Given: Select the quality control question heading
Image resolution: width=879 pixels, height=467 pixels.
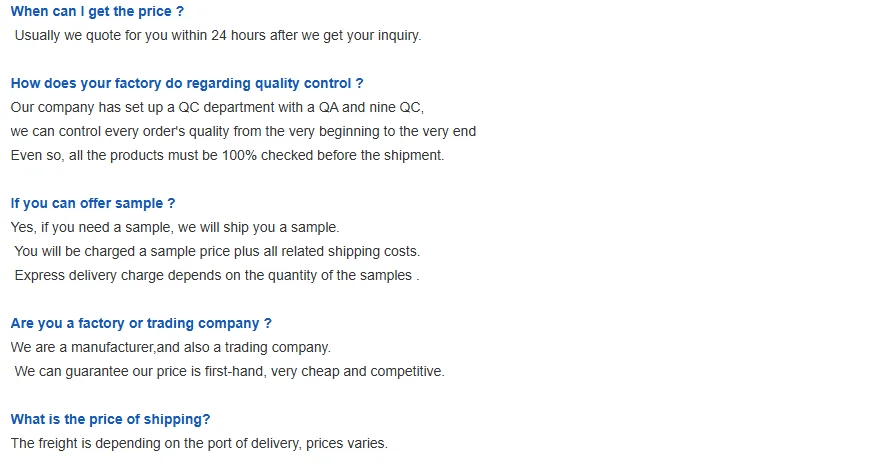Looking at the screenshot, I should coord(187,83).
